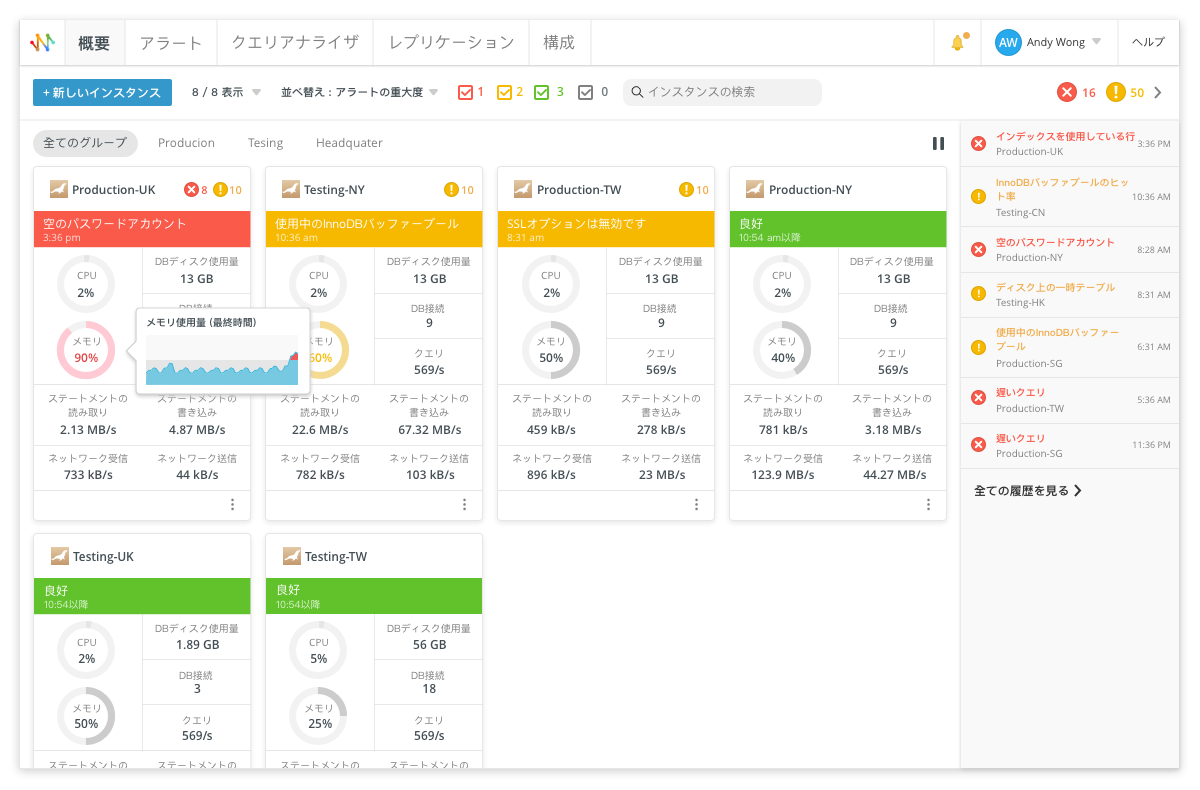
Task: Click the error icon beside the Production-UK index alert
Action: [x=978, y=144]
